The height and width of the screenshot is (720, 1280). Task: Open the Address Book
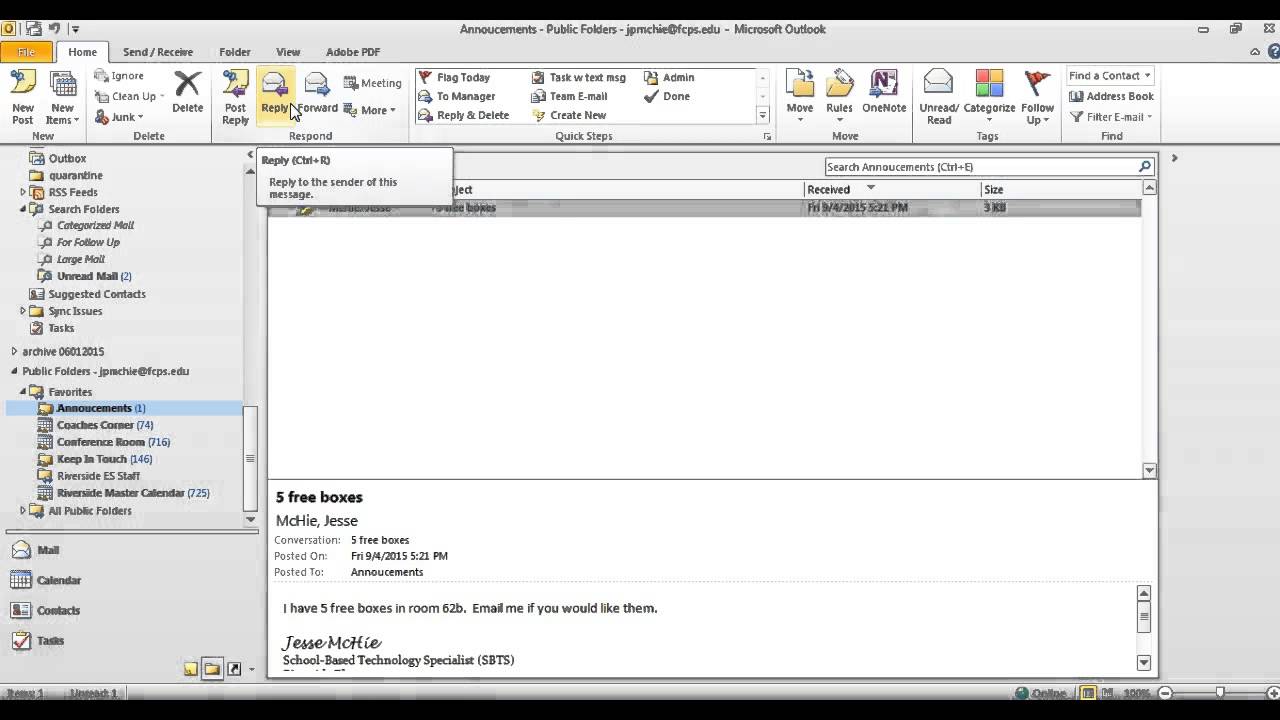point(1111,96)
